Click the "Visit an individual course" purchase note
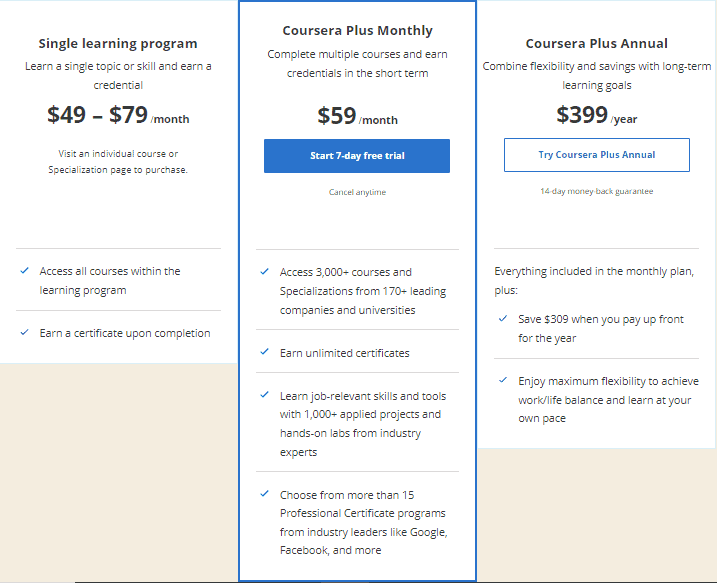The height and width of the screenshot is (583, 717). pyautogui.click(x=118, y=161)
